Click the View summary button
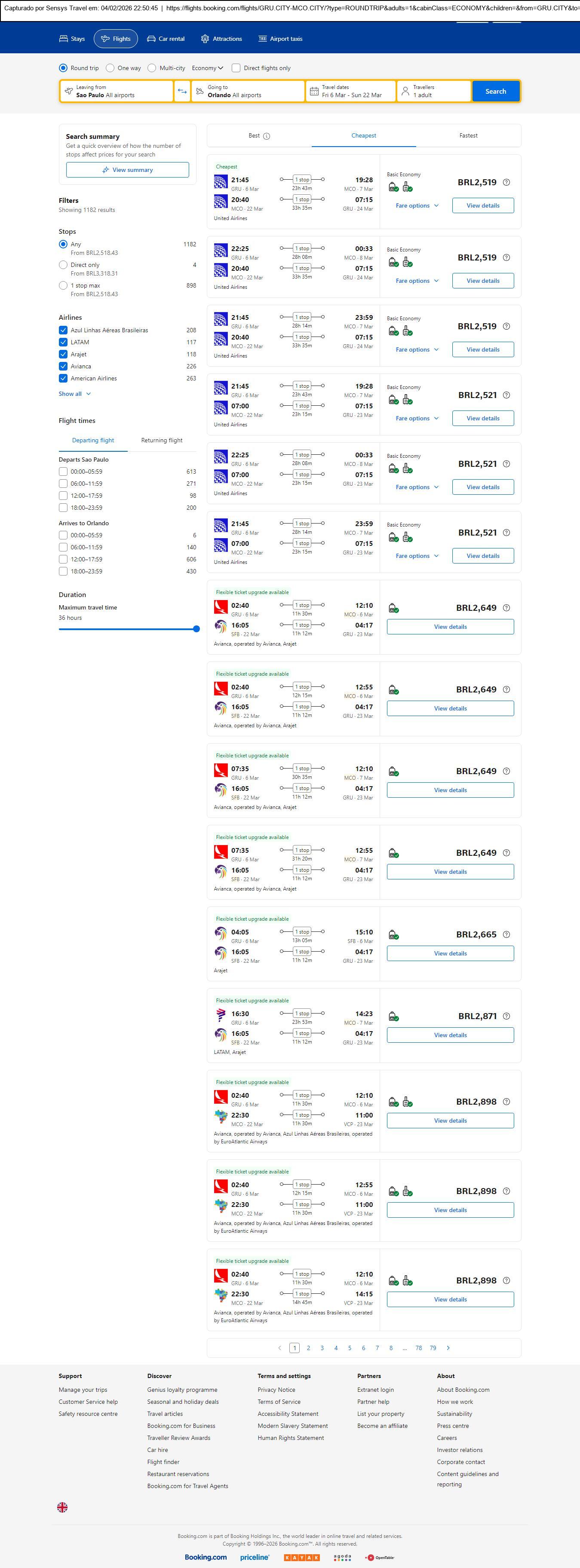Screen dimensions: 580x1568 127,170
